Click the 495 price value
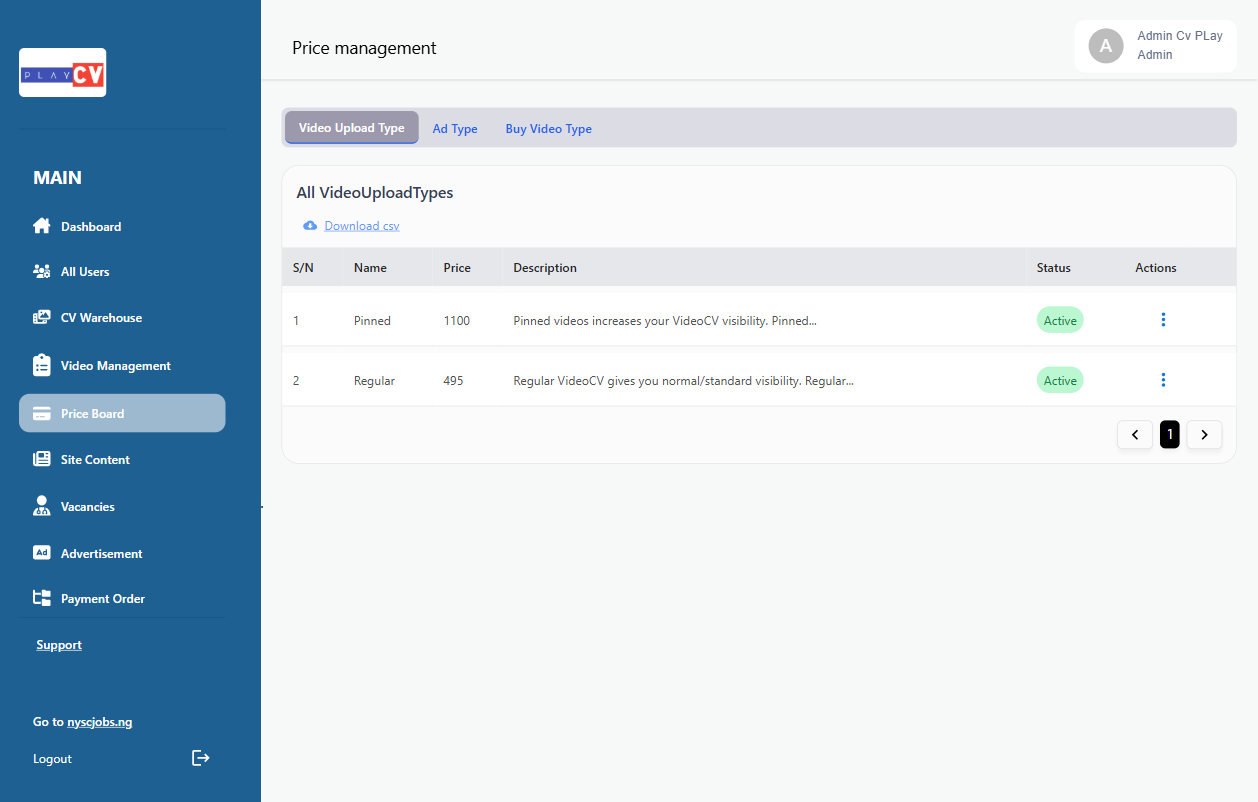Image resolution: width=1258 pixels, height=802 pixels. (x=453, y=380)
